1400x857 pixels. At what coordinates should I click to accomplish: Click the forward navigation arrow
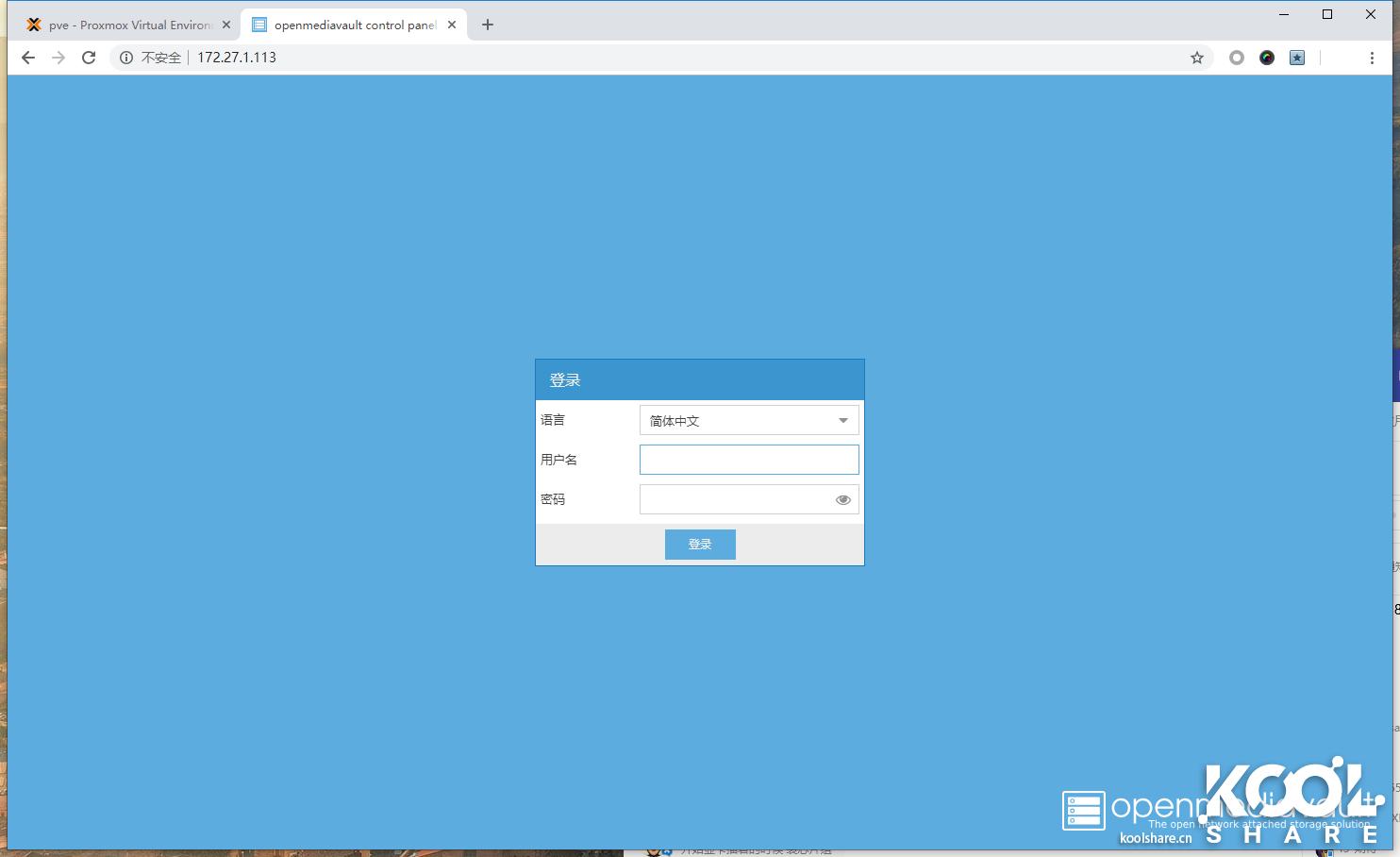pos(58,58)
